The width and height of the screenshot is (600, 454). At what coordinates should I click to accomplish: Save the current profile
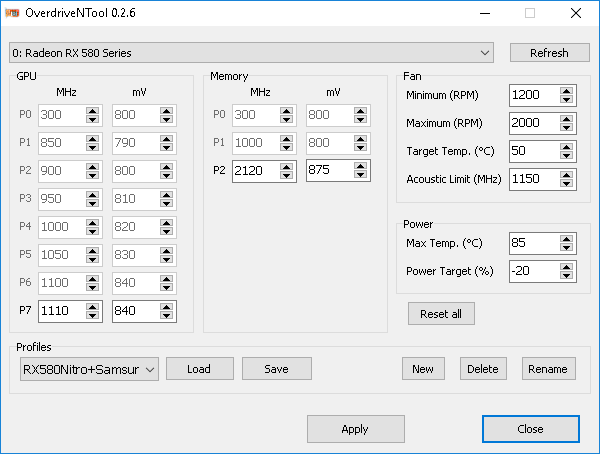point(276,369)
